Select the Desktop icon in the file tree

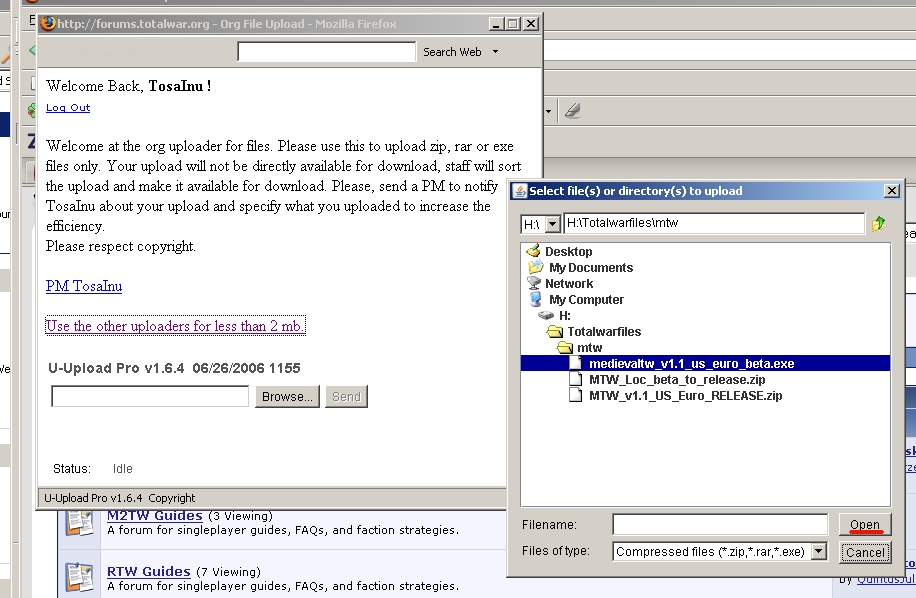coord(533,251)
